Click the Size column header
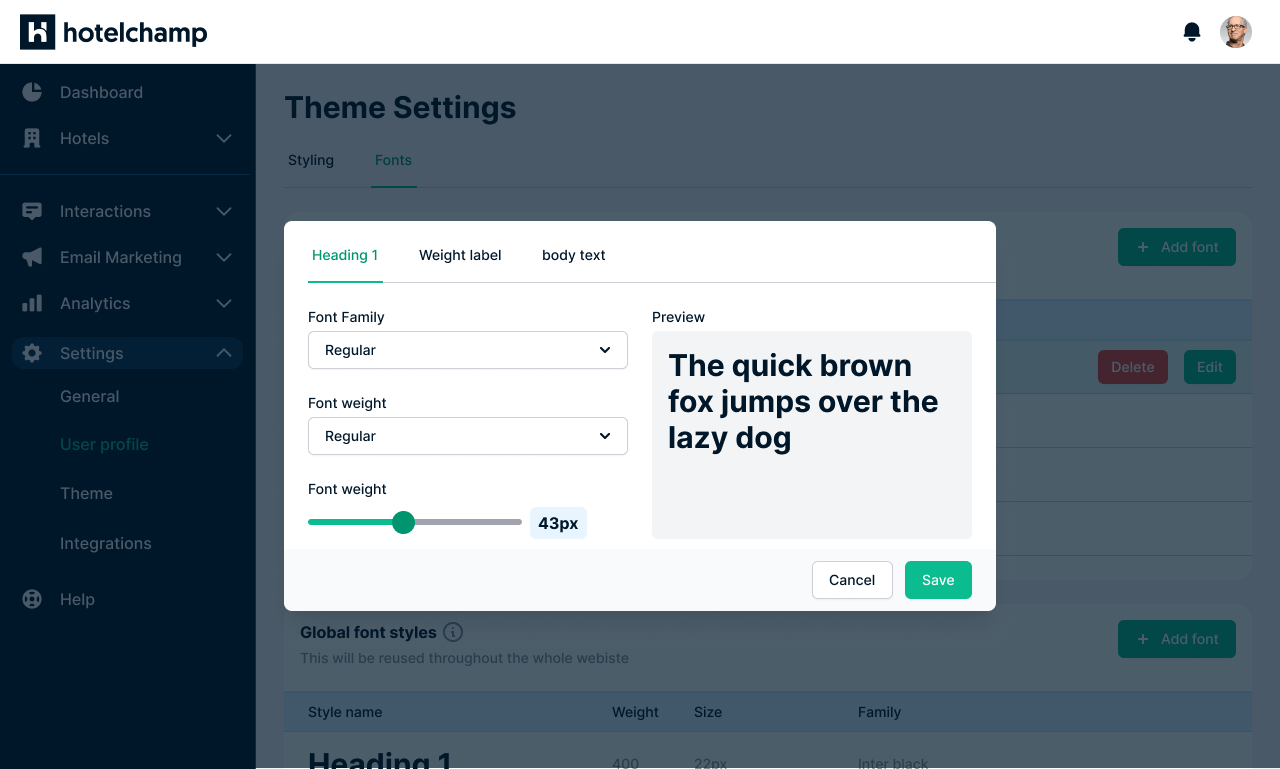Image resolution: width=1280 pixels, height=769 pixels. point(708,712)
